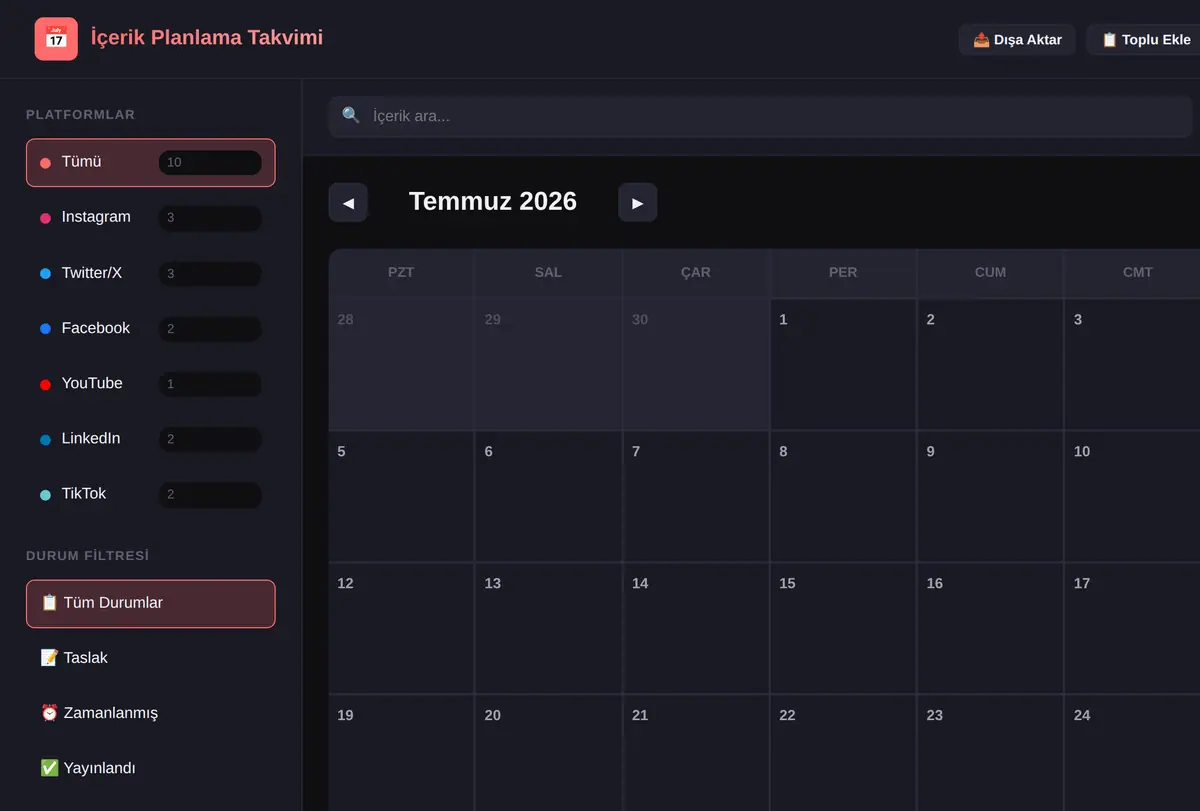The height and width of the screenshot is (811, 1200).
Task: Click the search magnifier icon
Action: [x=351, y=116]
